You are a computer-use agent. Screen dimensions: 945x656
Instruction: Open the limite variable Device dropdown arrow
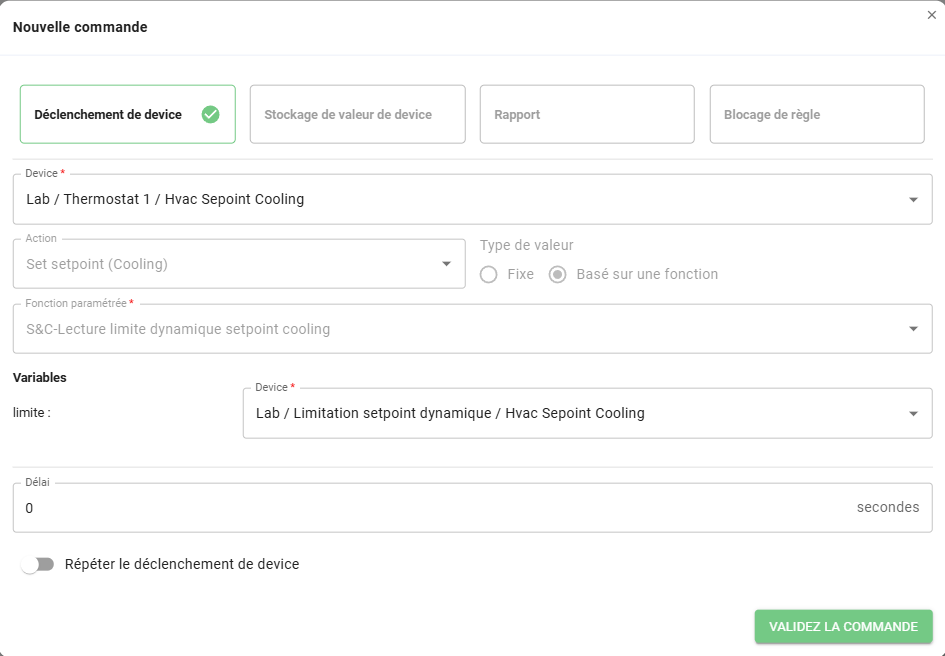(913, 414)
